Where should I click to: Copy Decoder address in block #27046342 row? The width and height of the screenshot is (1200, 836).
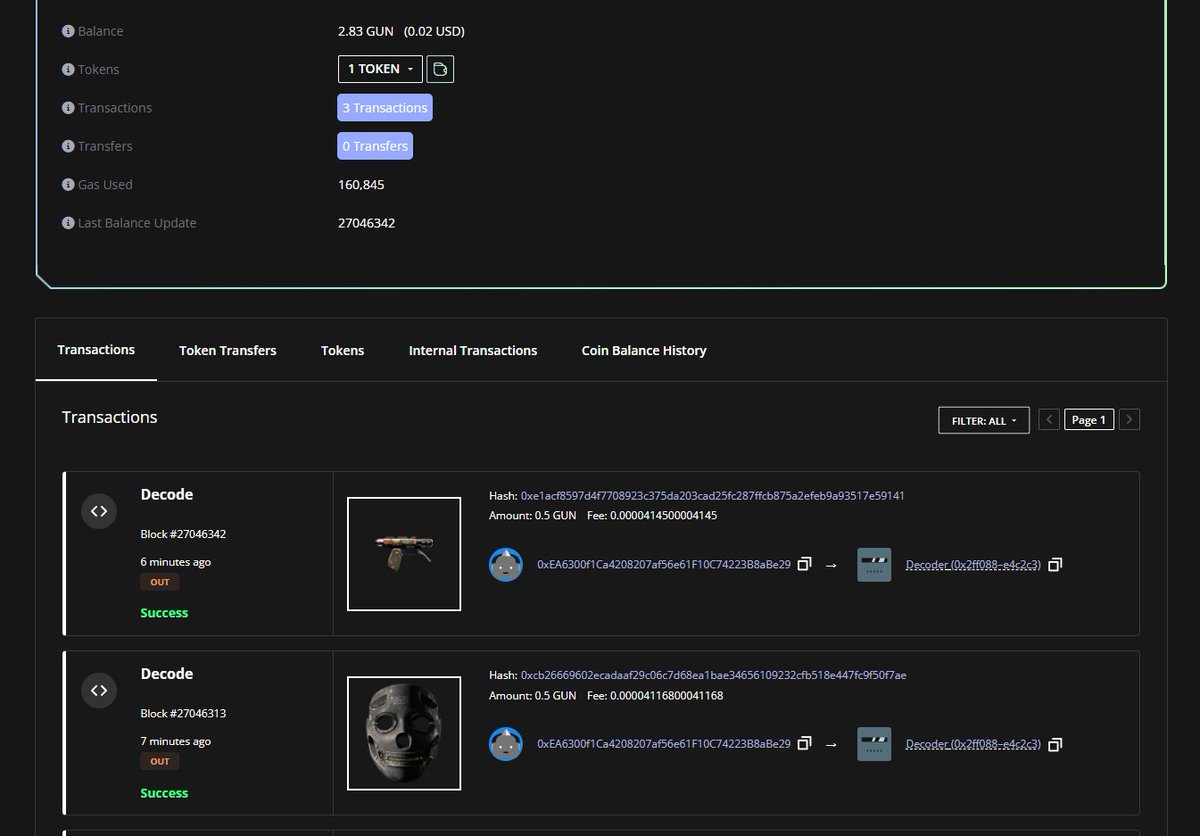coord(1055,564)
